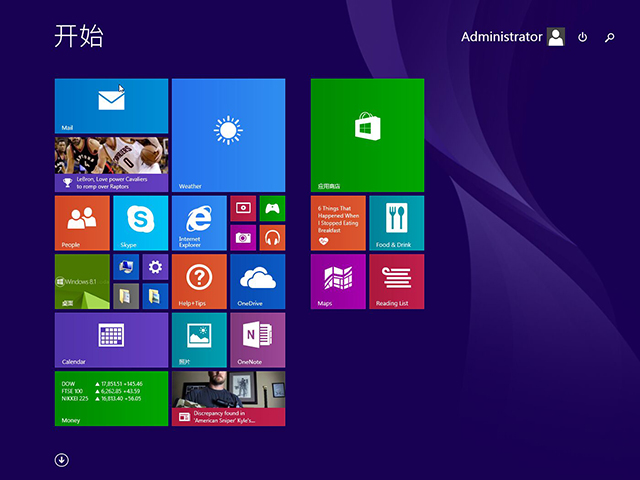Open the Maps tile

(x=338, y=282)
